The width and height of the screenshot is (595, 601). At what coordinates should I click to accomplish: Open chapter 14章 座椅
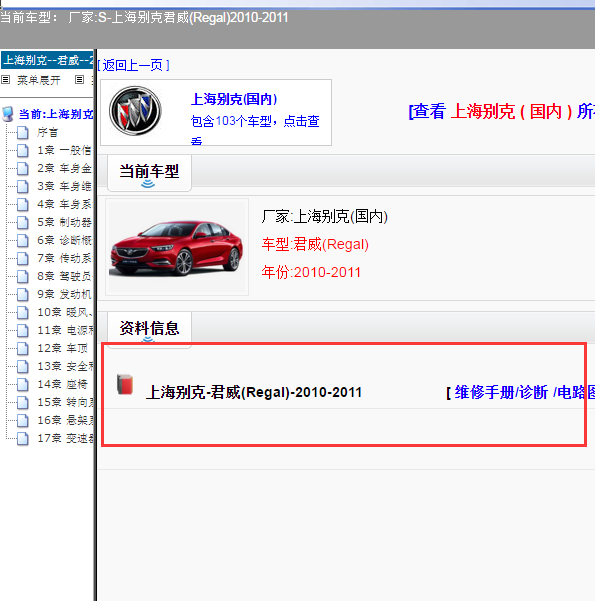tap(62, 385)
